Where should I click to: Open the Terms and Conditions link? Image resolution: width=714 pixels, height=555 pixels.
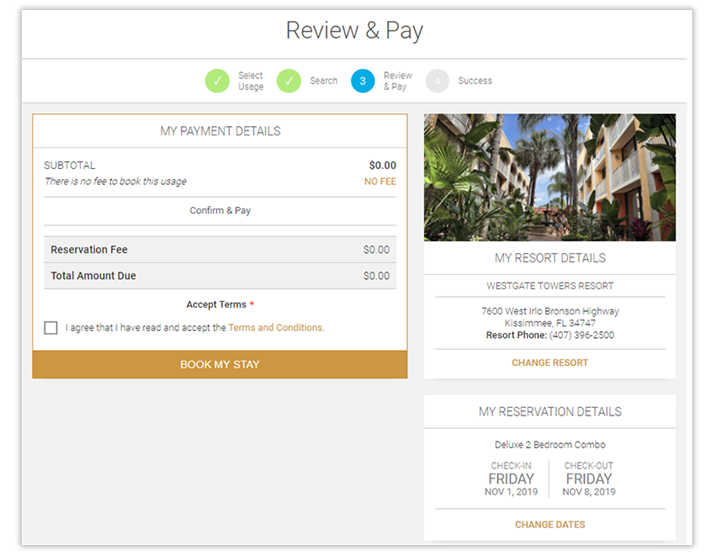(x=276, y=327)
